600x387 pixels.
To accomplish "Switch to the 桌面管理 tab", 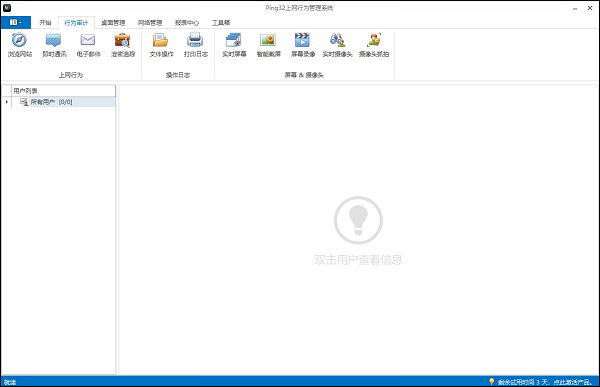I will (113, 23).
